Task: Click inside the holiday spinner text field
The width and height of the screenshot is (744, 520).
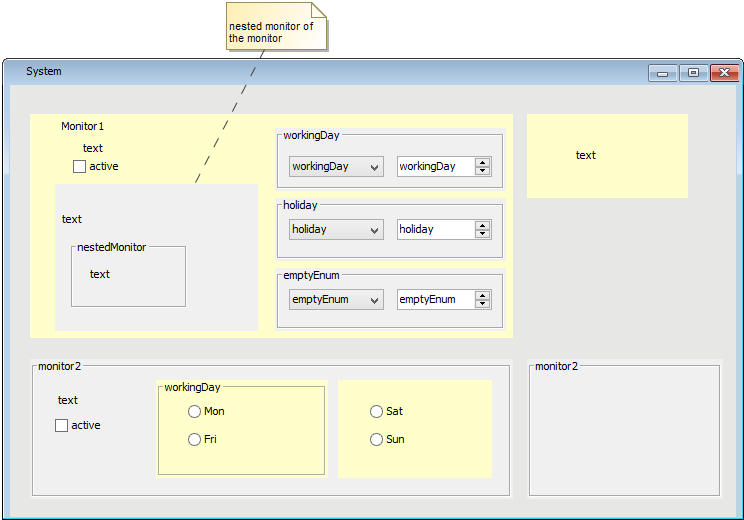Action: tap(435, 230)
